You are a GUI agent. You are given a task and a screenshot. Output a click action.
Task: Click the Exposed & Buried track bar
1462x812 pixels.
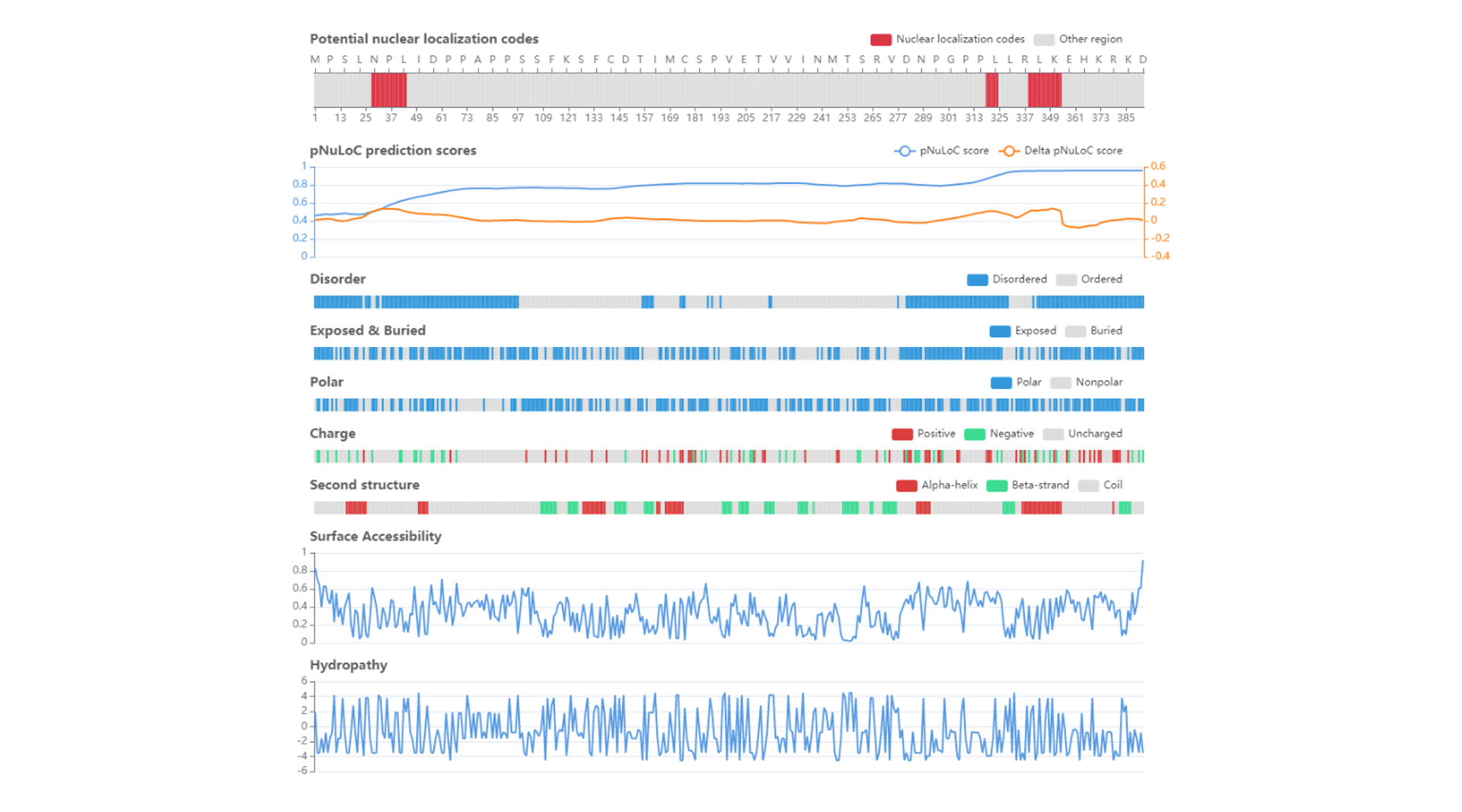[729, 353]
